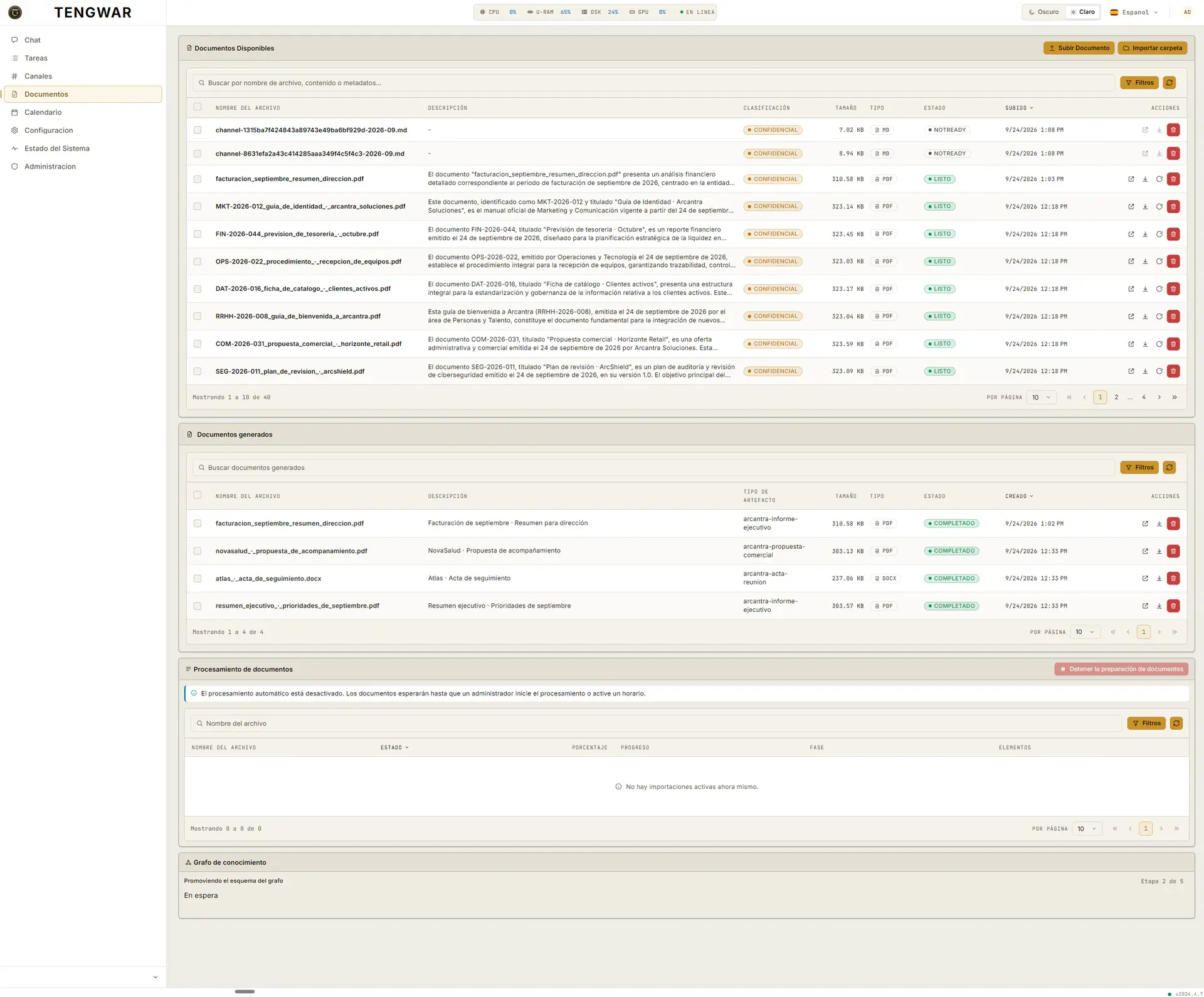Download the novasalud propuesta de acompanamiento PDF
Image resolution: width=1204 pixels, height=997 pixels.
pyautogui.click(x=1159, y=551)
